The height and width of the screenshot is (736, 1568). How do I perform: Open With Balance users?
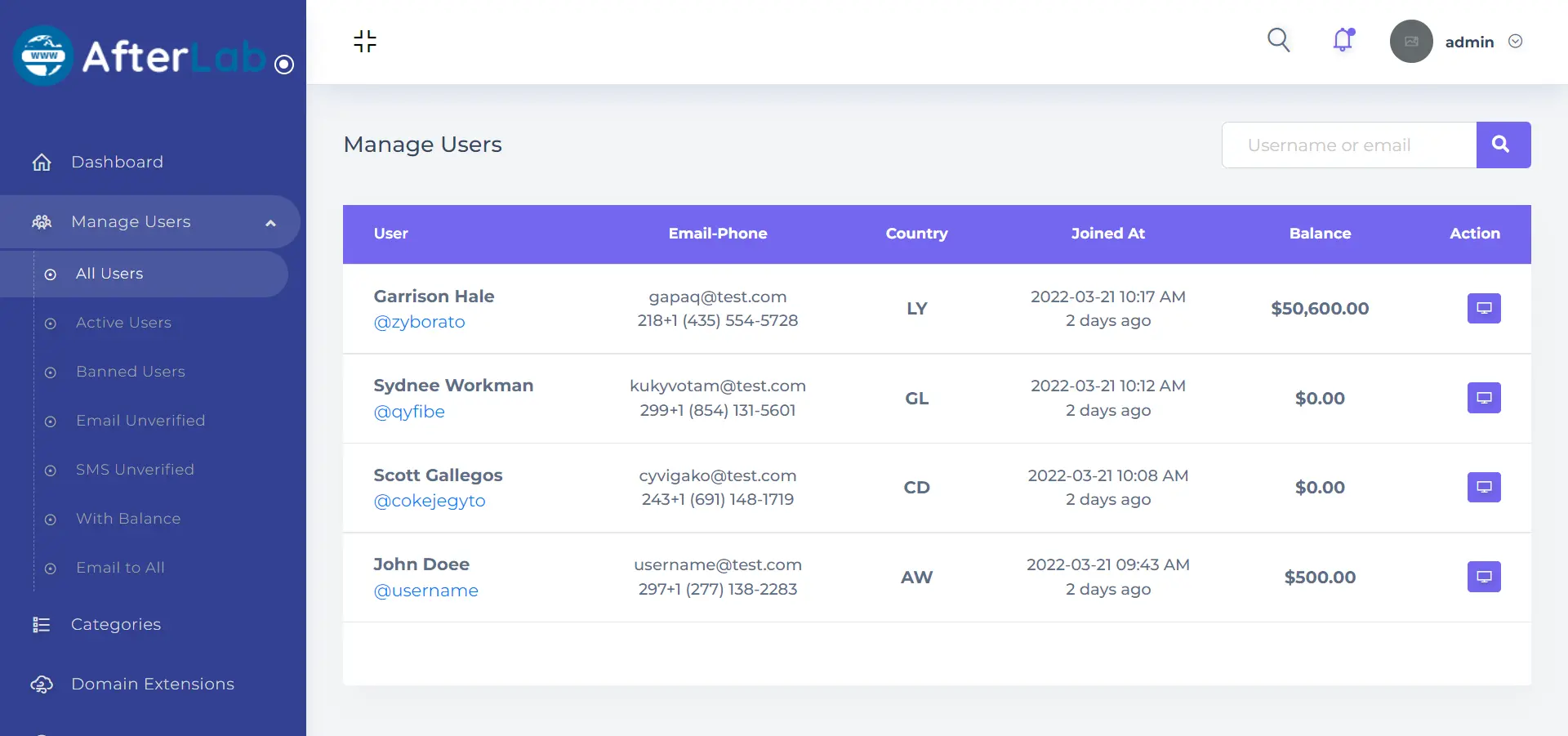pos(128,519)
